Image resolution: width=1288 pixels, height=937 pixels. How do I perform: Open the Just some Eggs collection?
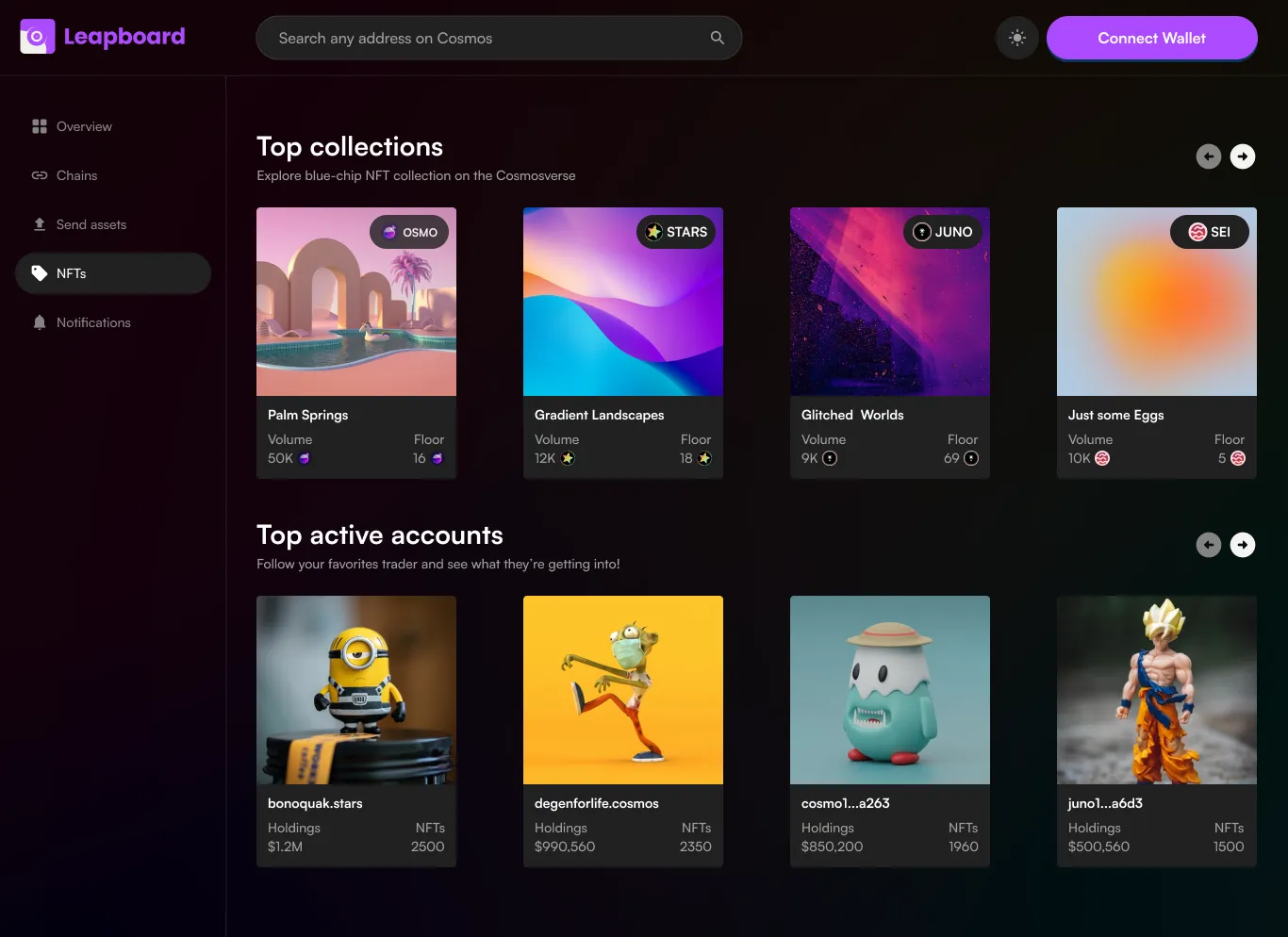(1157, 343)
